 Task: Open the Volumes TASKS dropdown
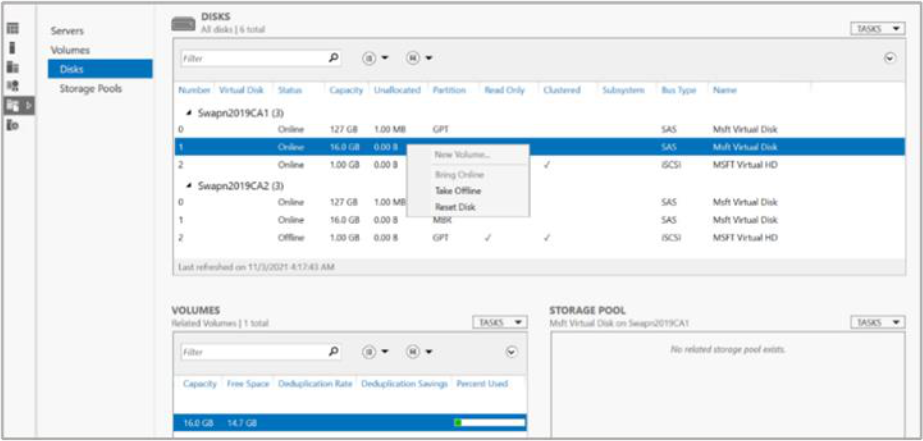tap(499, 323)
